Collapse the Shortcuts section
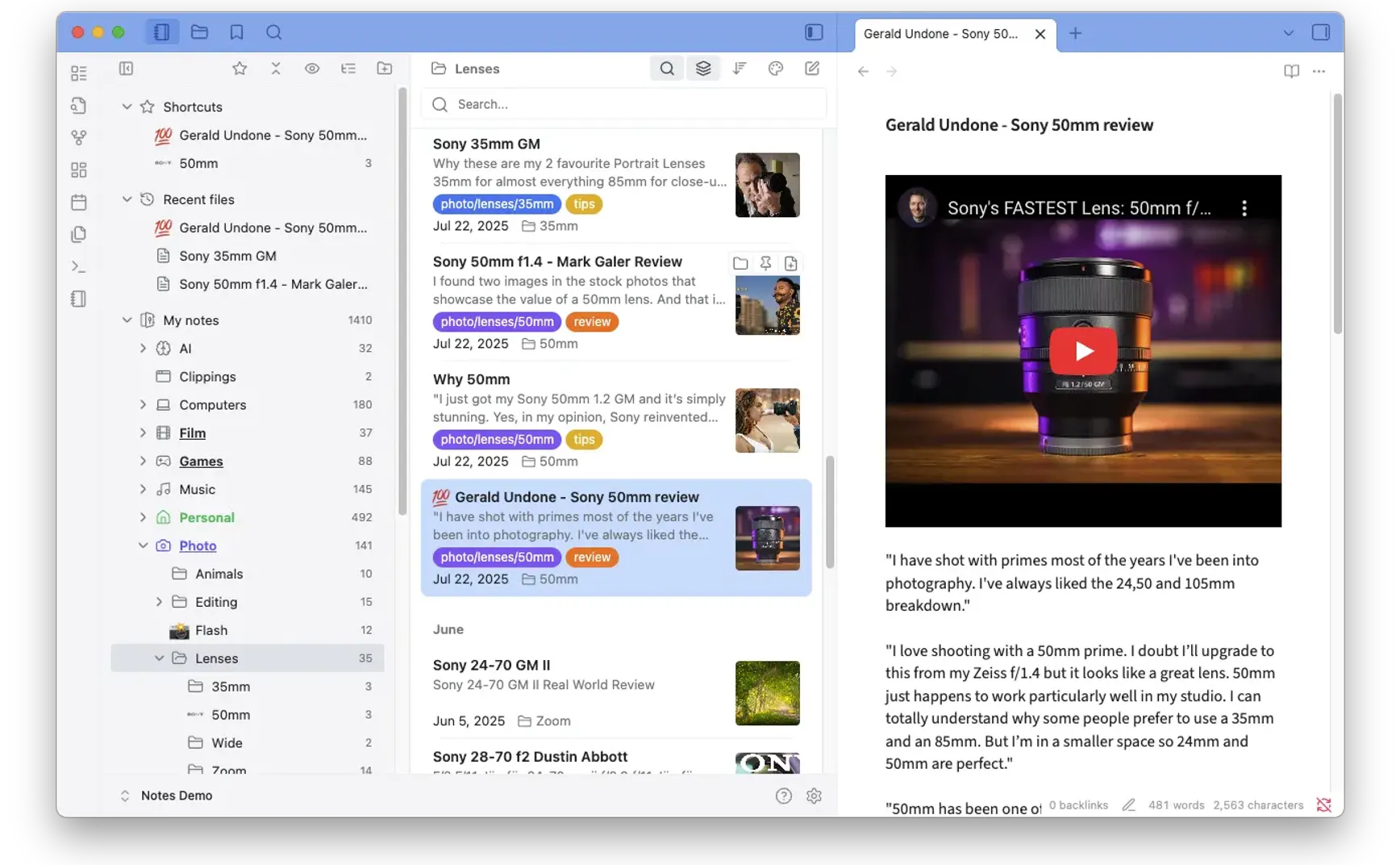The image size is (1400, 865). pyautogui.click(x=127, y=106)
